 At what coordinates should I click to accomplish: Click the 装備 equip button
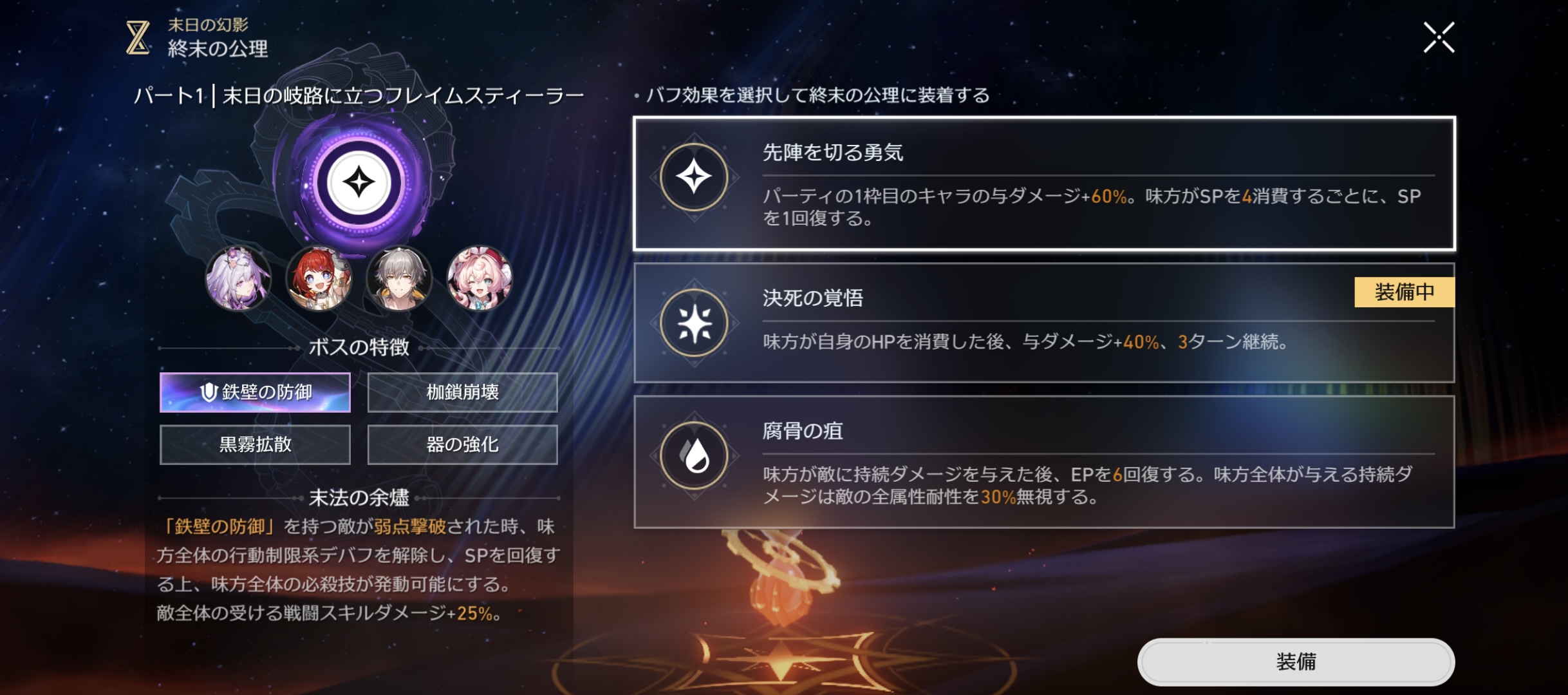point(1296,662)
